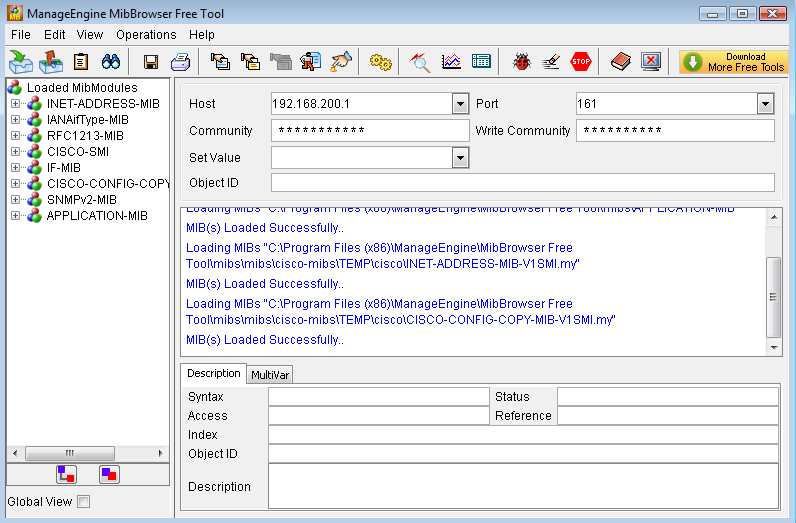Select the IF-MIB tree item
Screen dimensions: 796x523
(63, 168)
